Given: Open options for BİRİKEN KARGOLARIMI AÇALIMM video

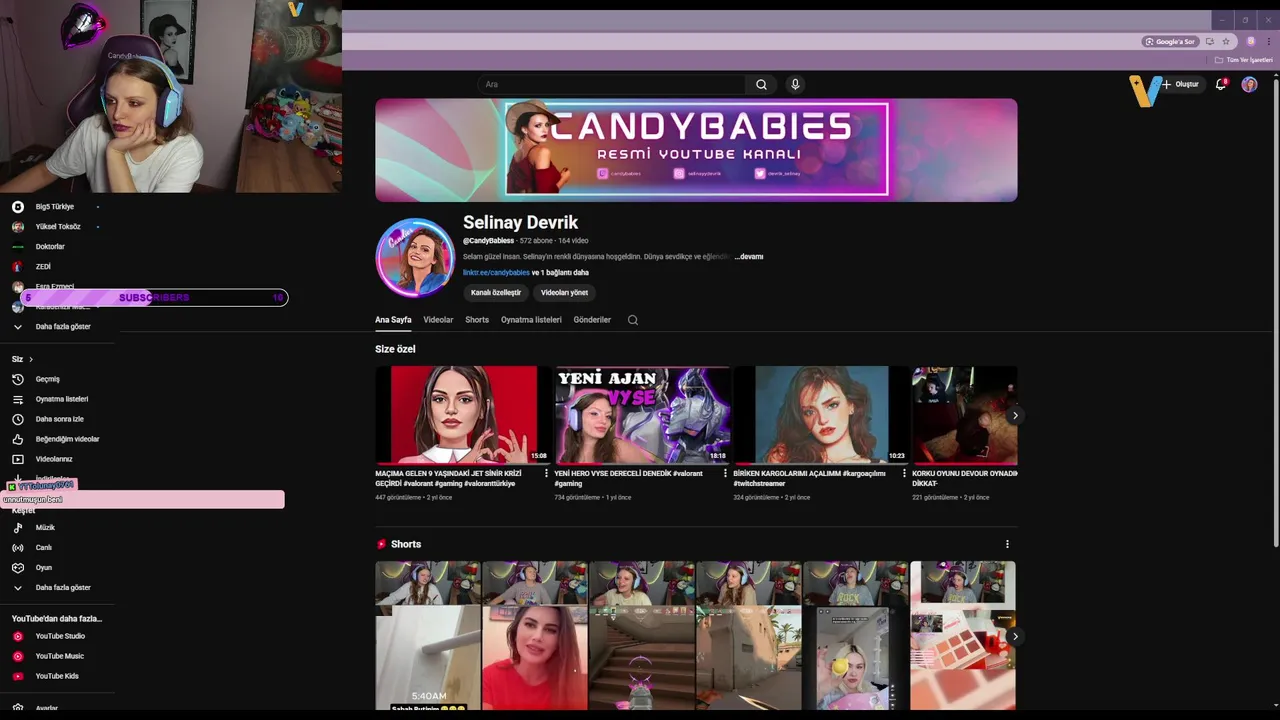Looking at the screenshot, I should point(904,473).
